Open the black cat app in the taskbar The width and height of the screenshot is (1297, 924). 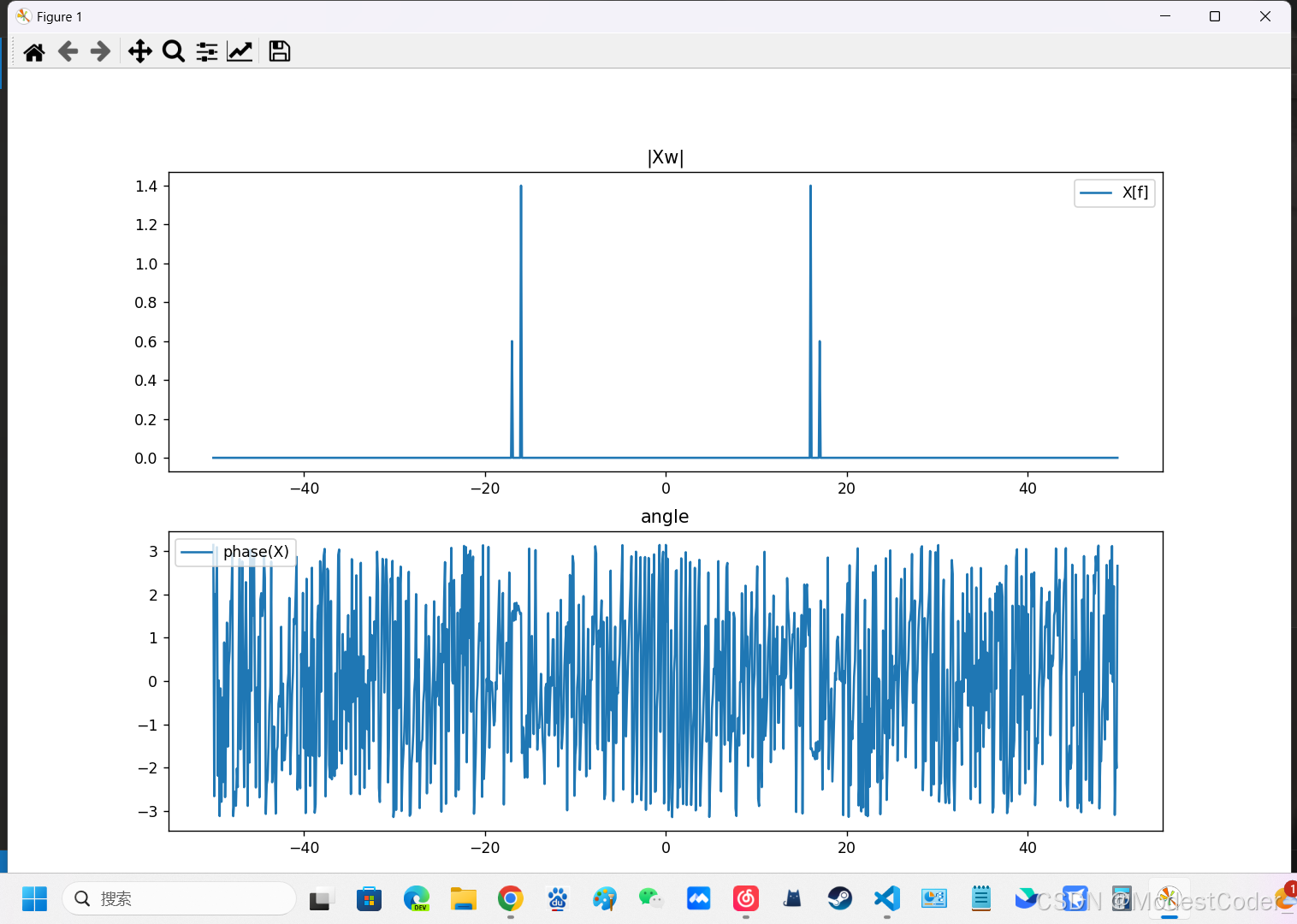pyautogui.click(x=793, y=899)
